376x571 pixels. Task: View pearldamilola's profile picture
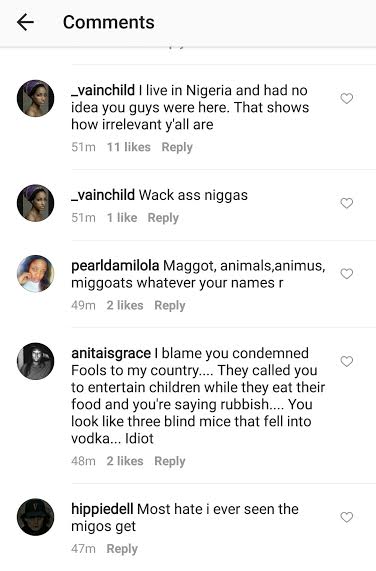coord(36,273)
